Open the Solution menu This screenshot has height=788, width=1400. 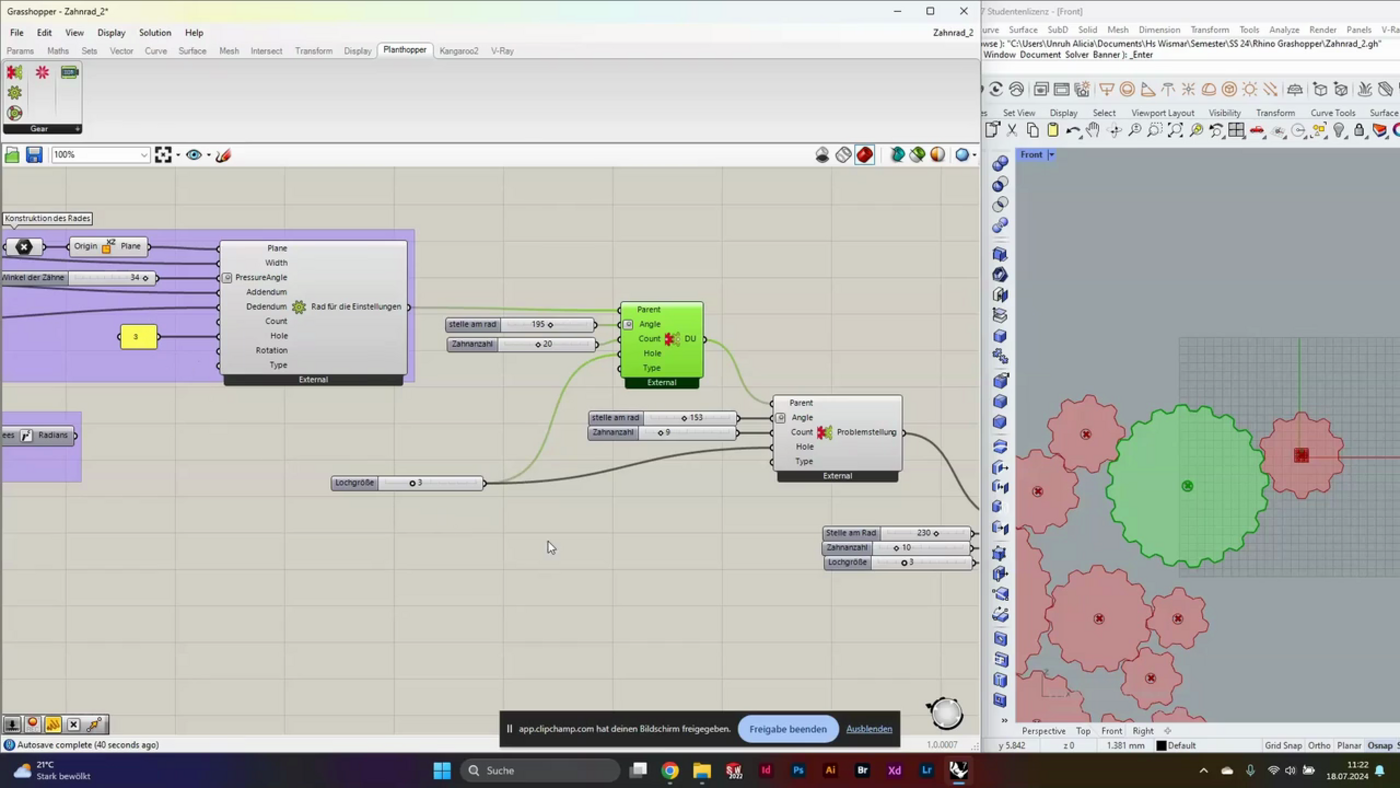click(154, 33)
